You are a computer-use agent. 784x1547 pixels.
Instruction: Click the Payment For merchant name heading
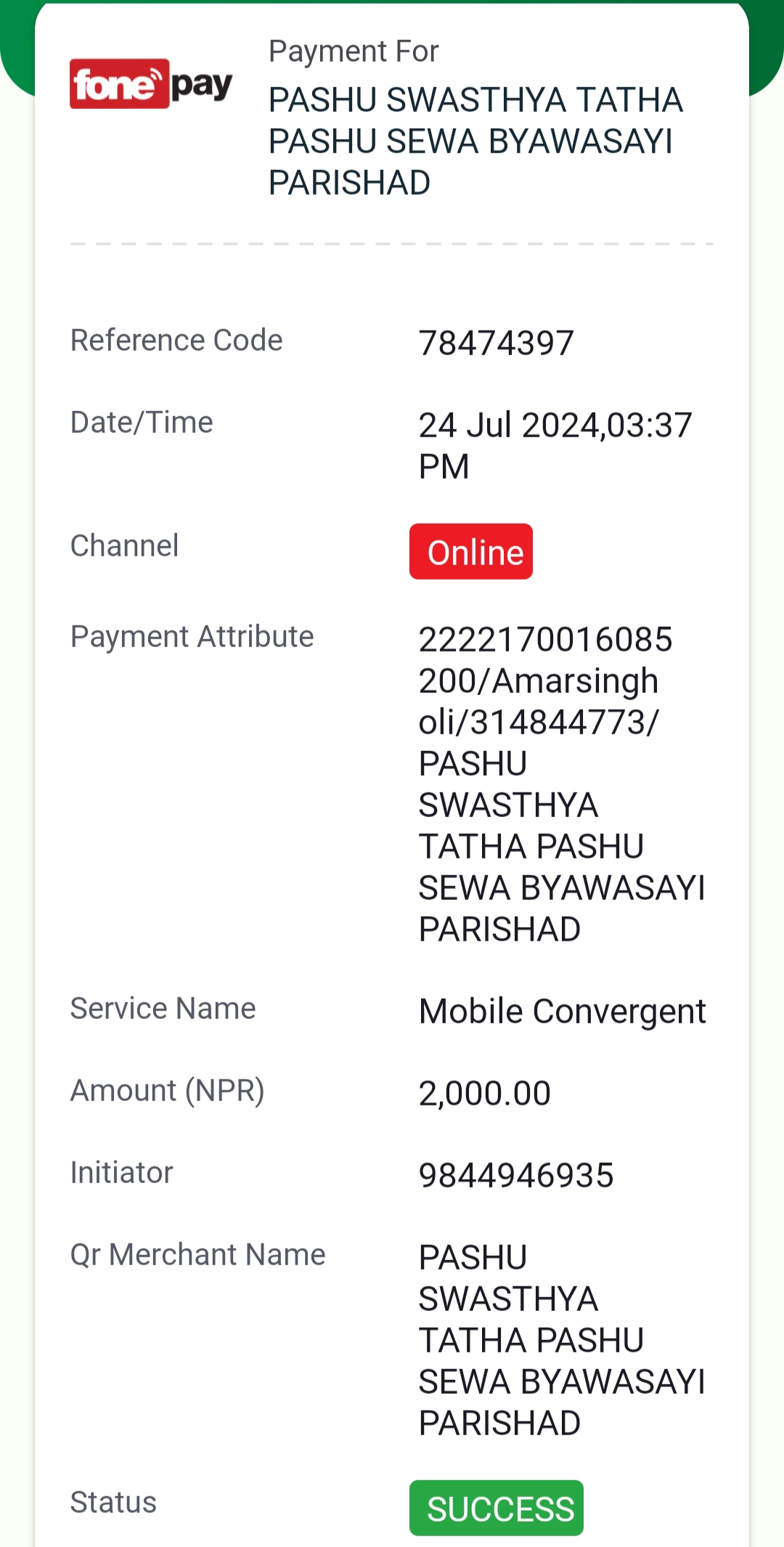[475, 141]
